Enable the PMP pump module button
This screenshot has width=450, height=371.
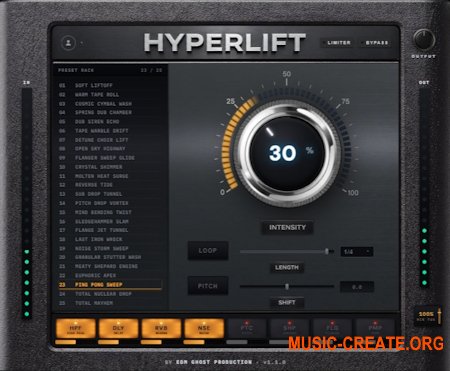pyautogui.click(x=375, y=328)
